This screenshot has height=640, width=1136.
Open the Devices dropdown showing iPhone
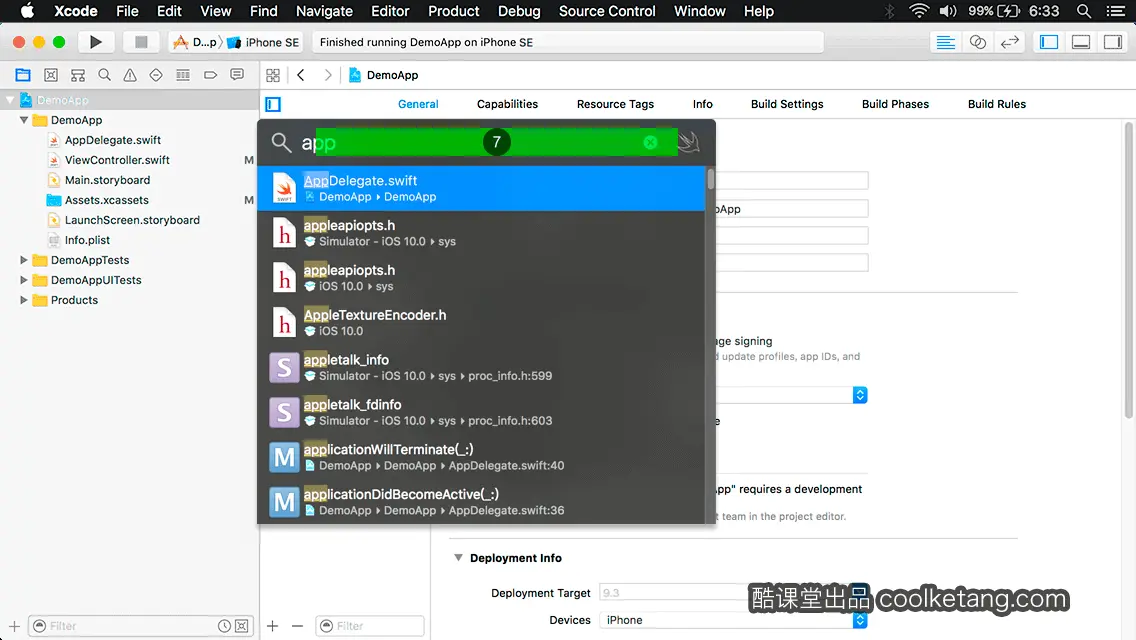pos(733,620)
